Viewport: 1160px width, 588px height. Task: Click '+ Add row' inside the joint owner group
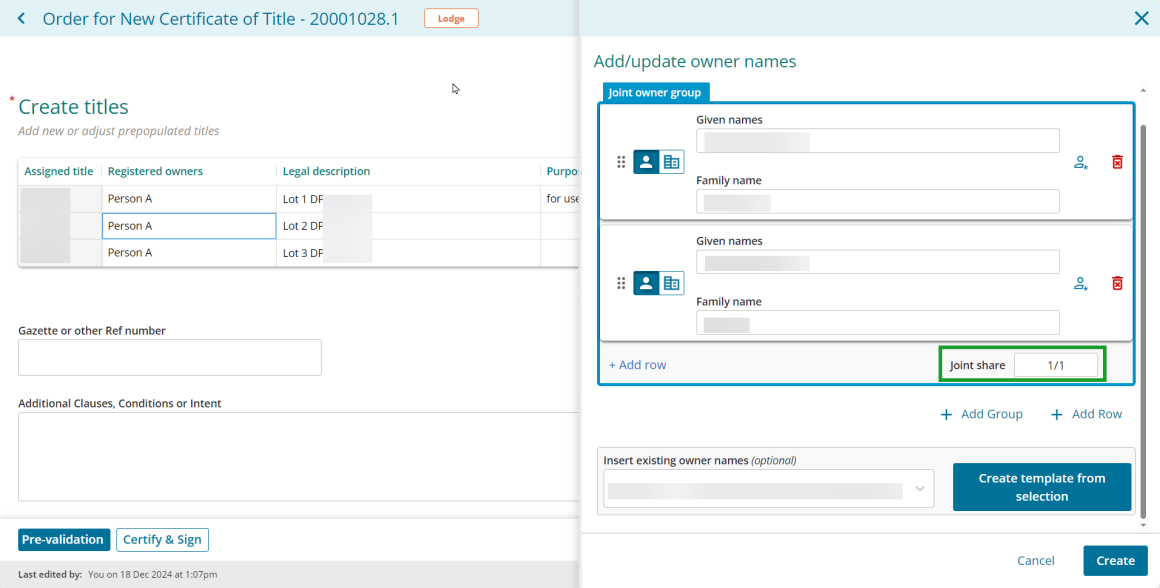[x=638, y=365]
